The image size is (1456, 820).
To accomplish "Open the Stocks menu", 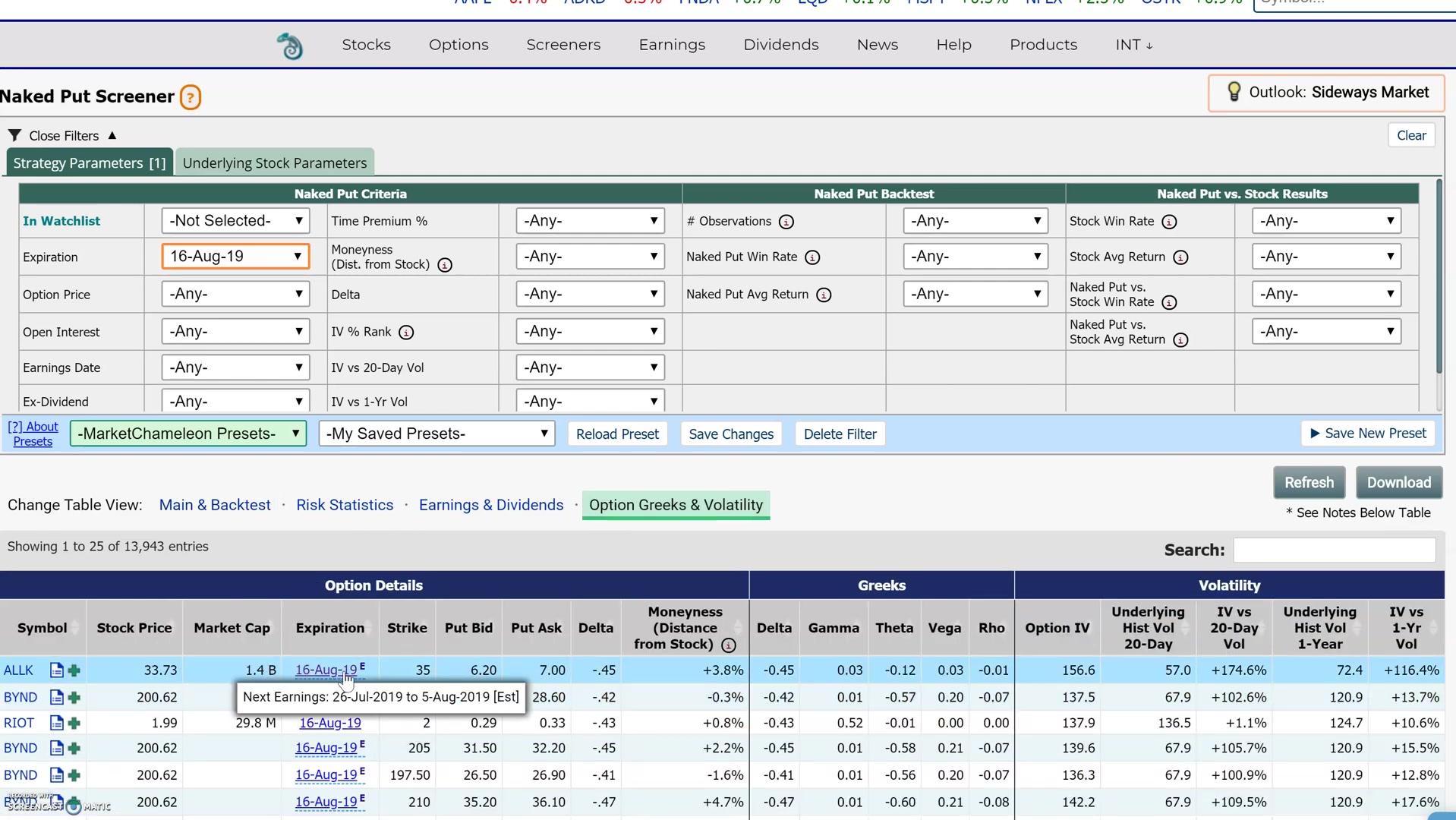I will 366,45.
